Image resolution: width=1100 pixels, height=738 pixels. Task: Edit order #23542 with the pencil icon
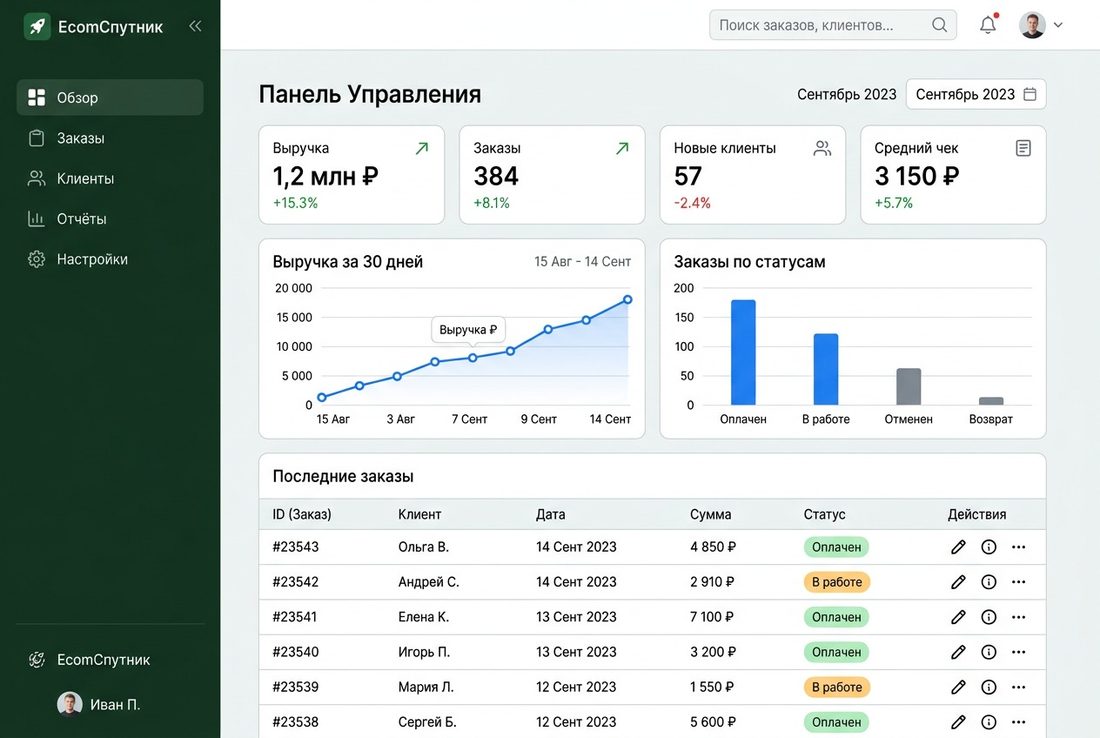point(958,582)
